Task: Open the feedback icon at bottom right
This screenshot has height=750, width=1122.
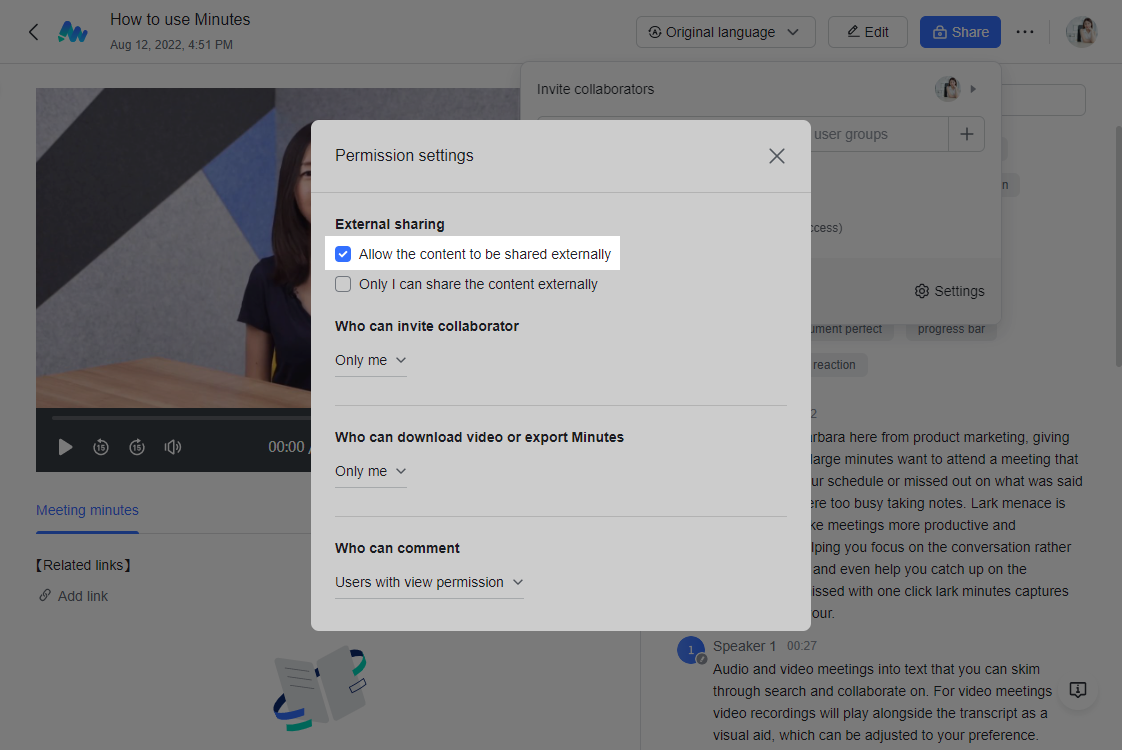Action: pyautogui.click(x=1077, y=690)
